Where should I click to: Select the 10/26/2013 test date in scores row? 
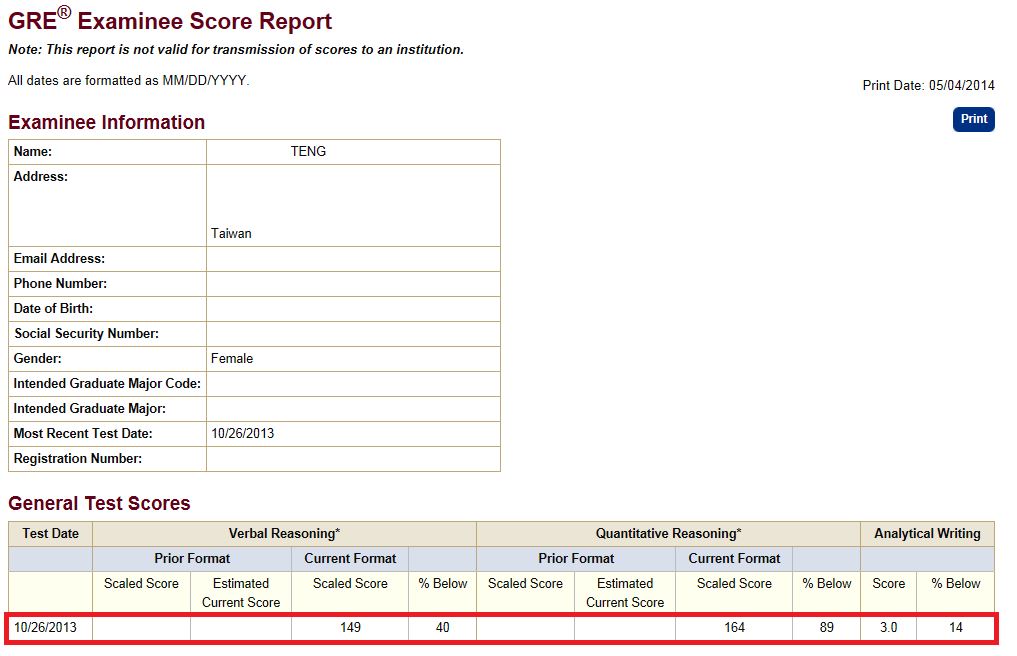point(45,627)
